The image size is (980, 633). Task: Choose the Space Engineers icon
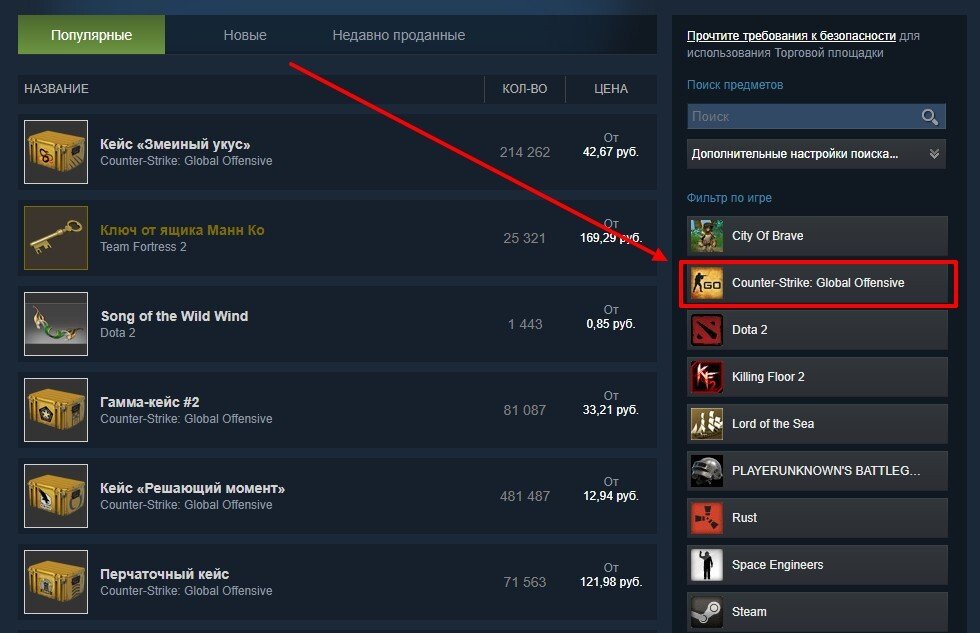point(707,565)
